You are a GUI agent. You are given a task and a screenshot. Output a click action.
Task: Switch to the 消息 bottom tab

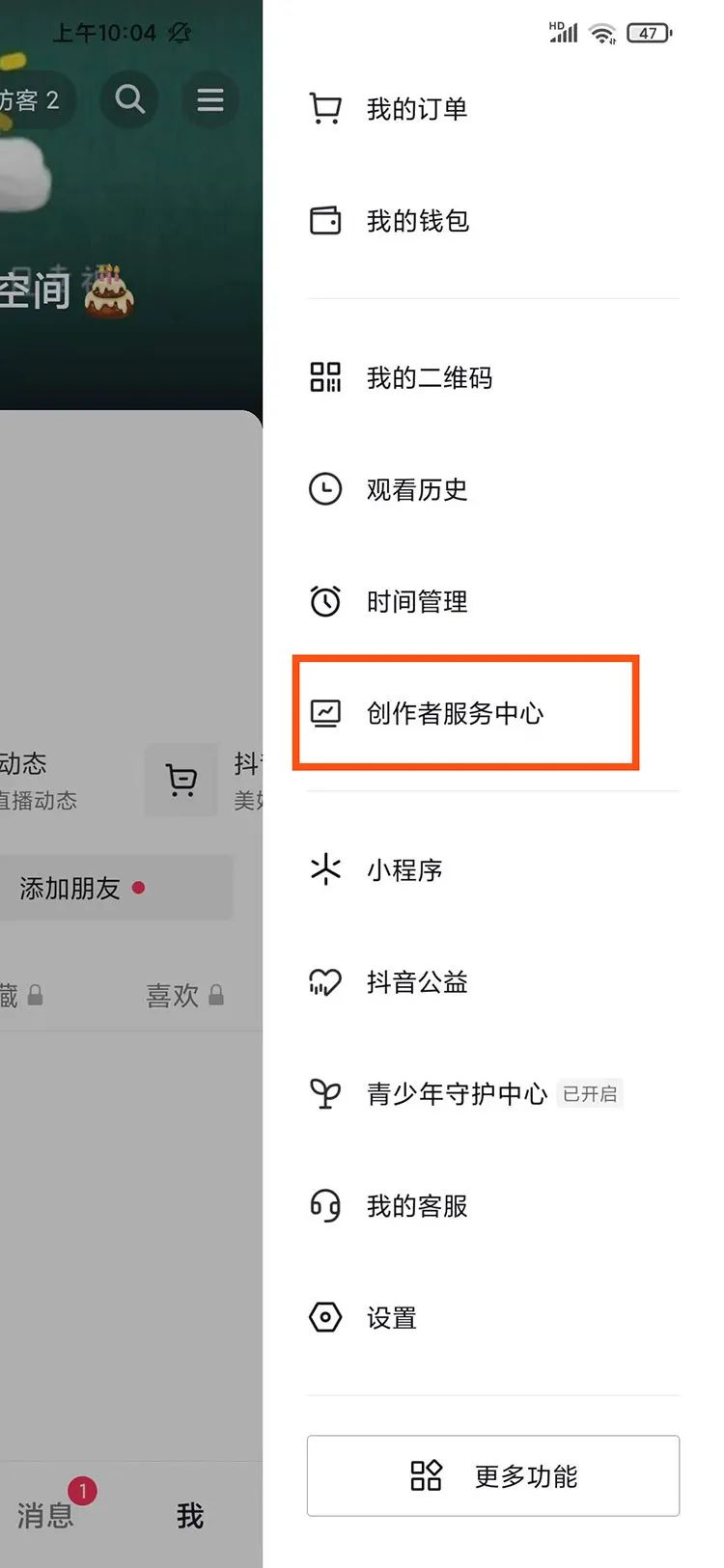(45, 1515)
